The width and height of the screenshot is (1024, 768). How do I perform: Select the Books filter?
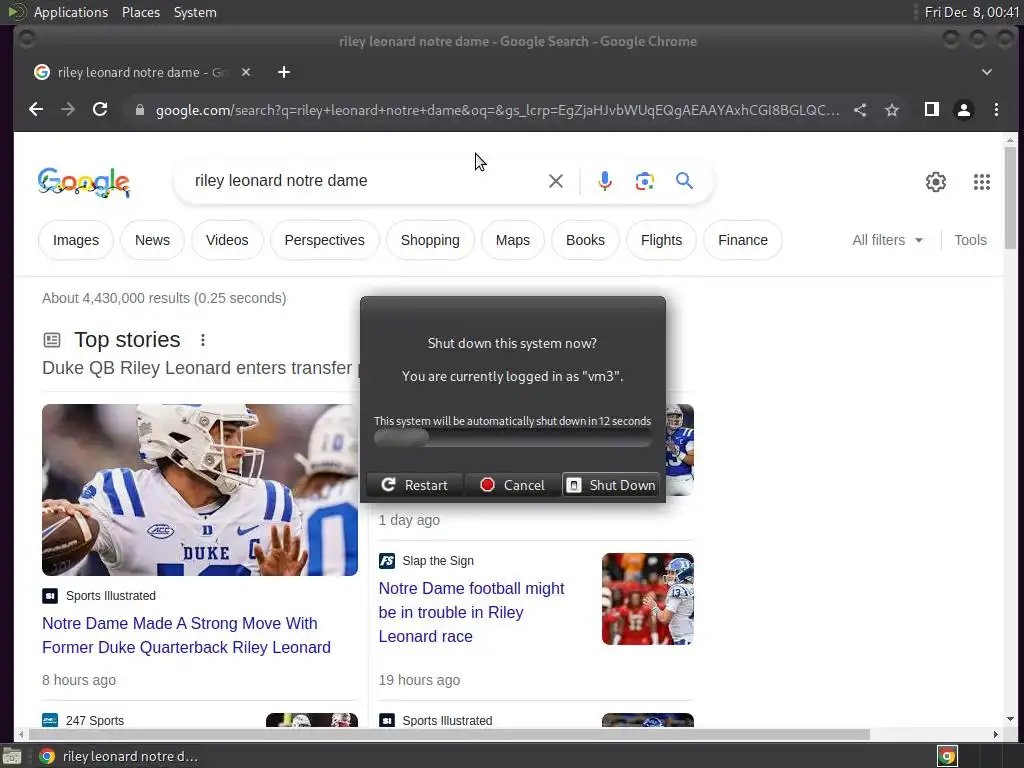coord(585,240)
